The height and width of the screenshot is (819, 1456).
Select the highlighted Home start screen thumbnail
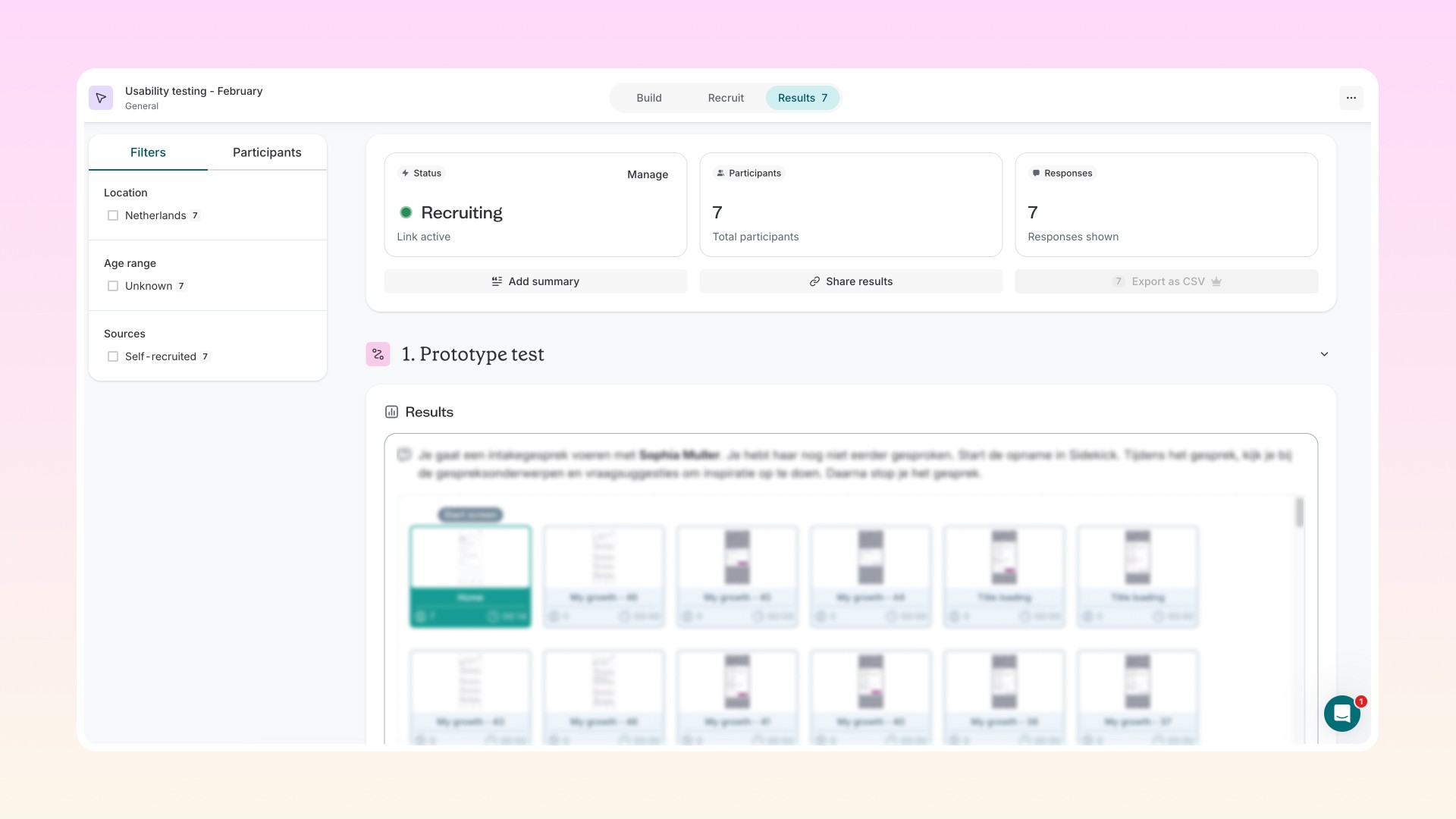tap(470, 575)
